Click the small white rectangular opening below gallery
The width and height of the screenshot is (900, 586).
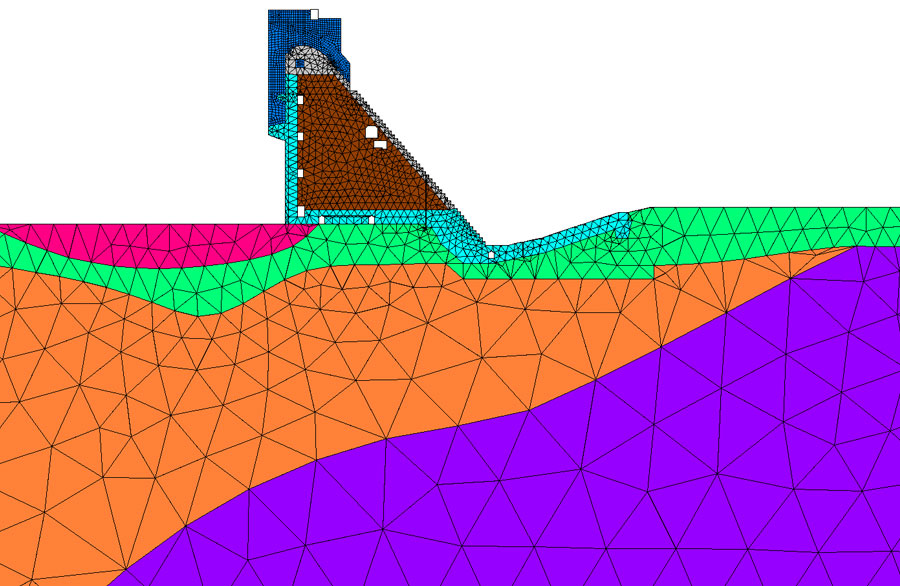[x=381, y=144]
